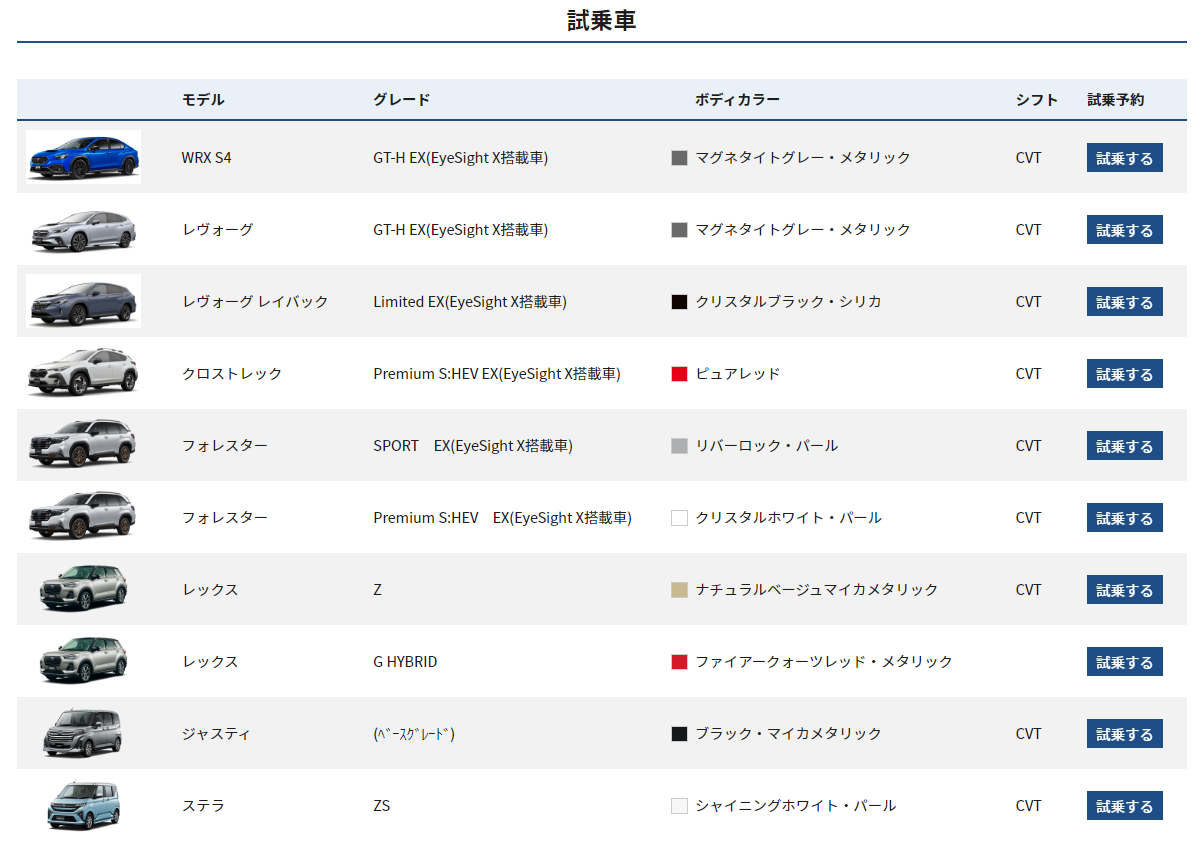Select the SPORT EX(EyeSight X搭載車) grade
This screenshot has height=862, width=1204.
coord(473,446)
